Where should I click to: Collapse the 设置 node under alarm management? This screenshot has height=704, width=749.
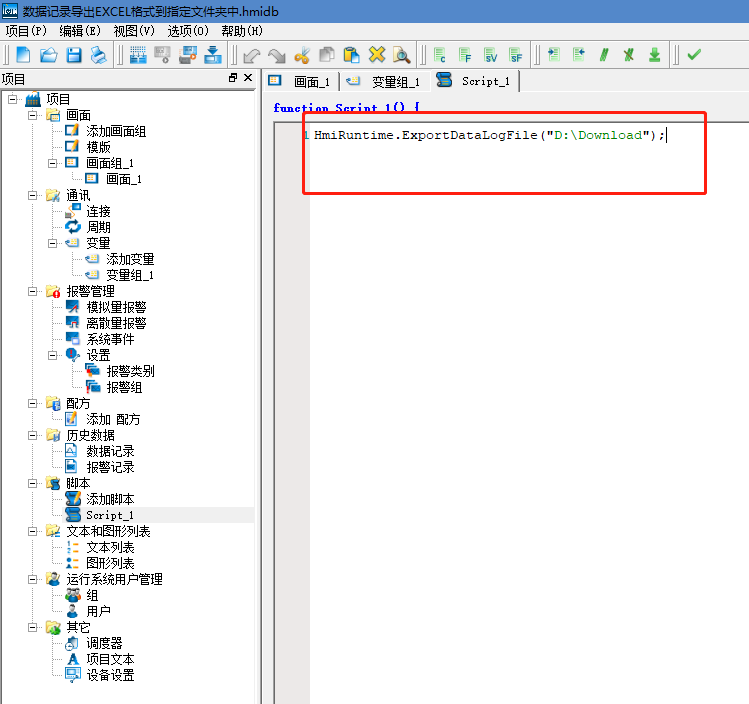(x=53, y=355)
